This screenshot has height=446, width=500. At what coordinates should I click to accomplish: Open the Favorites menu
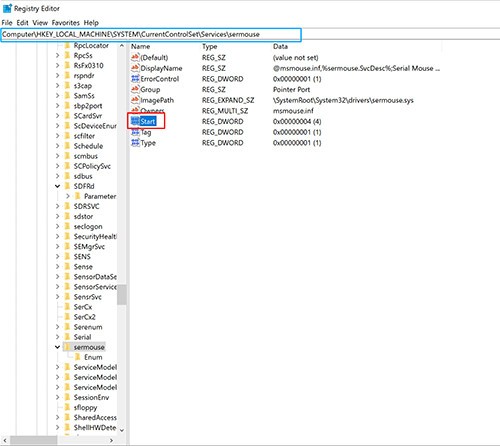coord(66,23)
